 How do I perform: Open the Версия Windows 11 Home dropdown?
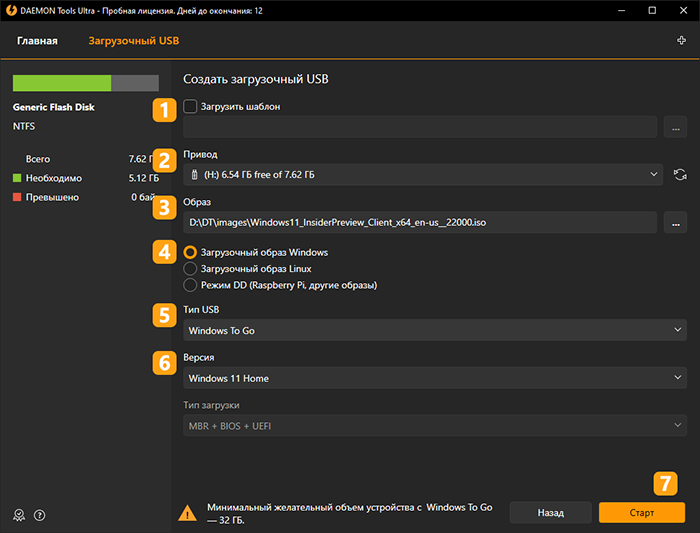point(435,378)
